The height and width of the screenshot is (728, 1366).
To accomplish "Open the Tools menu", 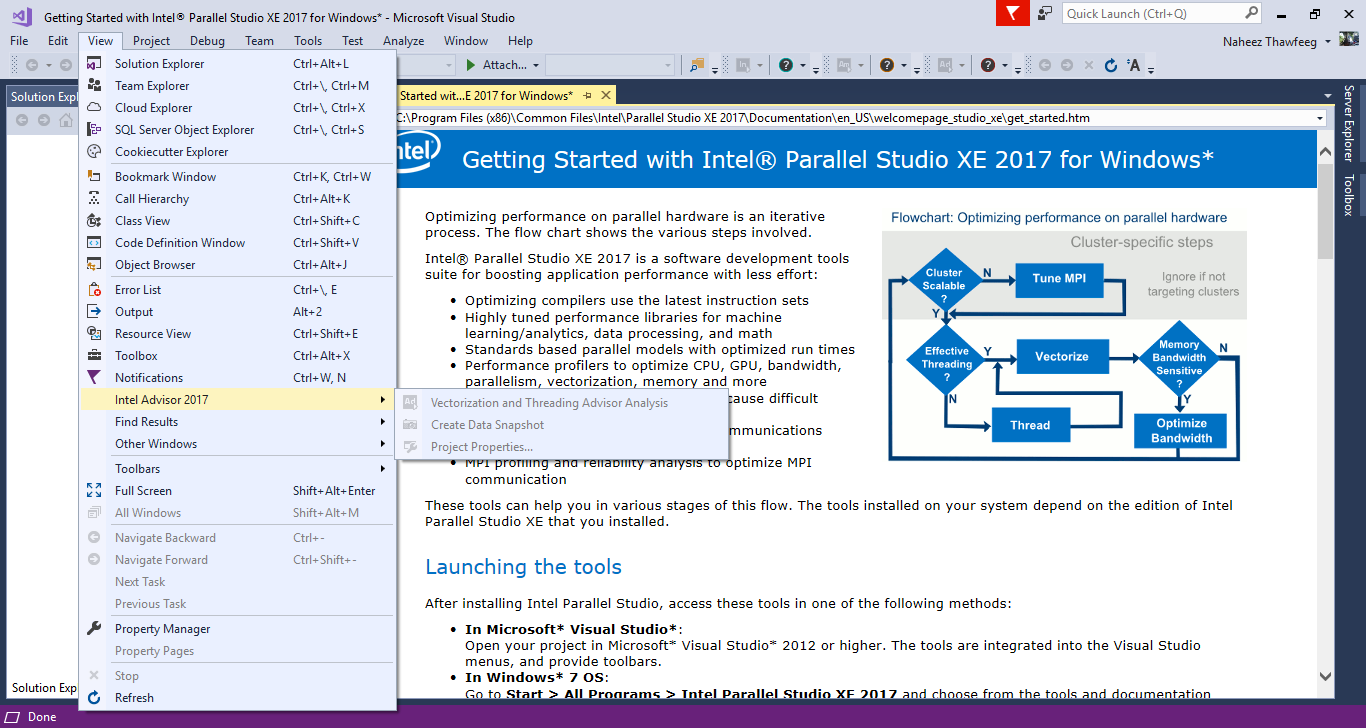I will 308,41.
